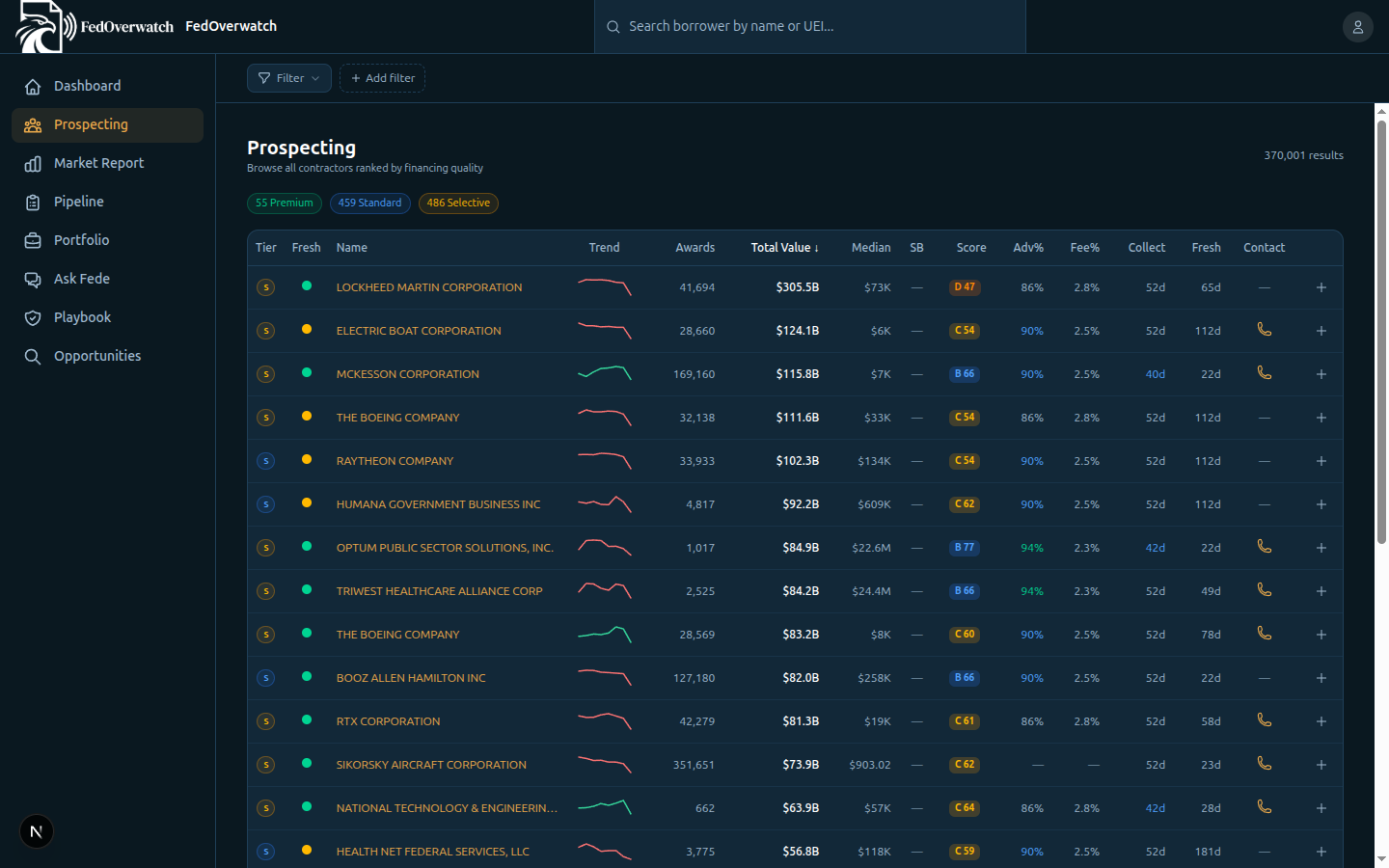Toggle the 459 Standard filter chip
1389x868 pixels.
[369, 203]
